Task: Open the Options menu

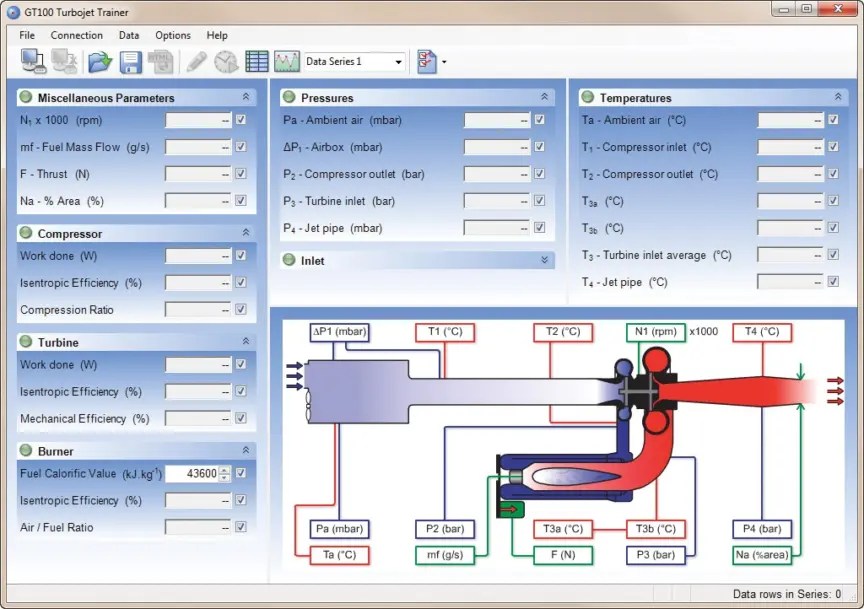Action: pos(173,35)
